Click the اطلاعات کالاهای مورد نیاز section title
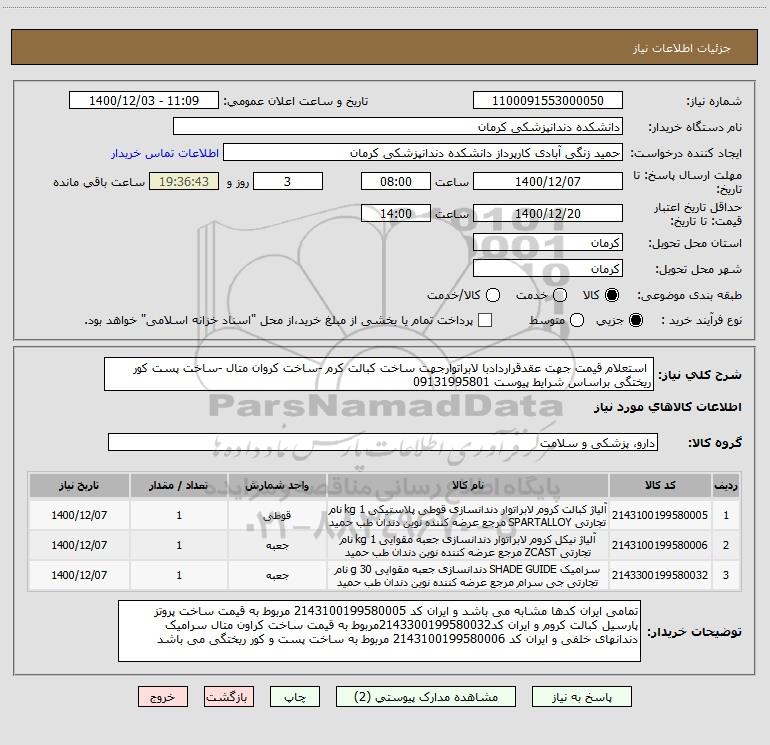This screenshot has width=770, height=745. 668,407
